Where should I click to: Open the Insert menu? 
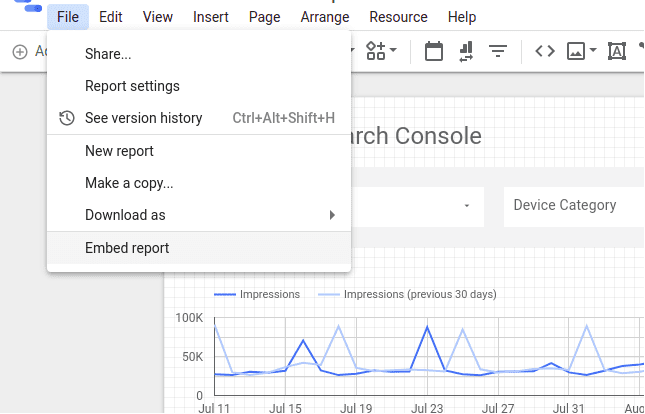[211, 17]
